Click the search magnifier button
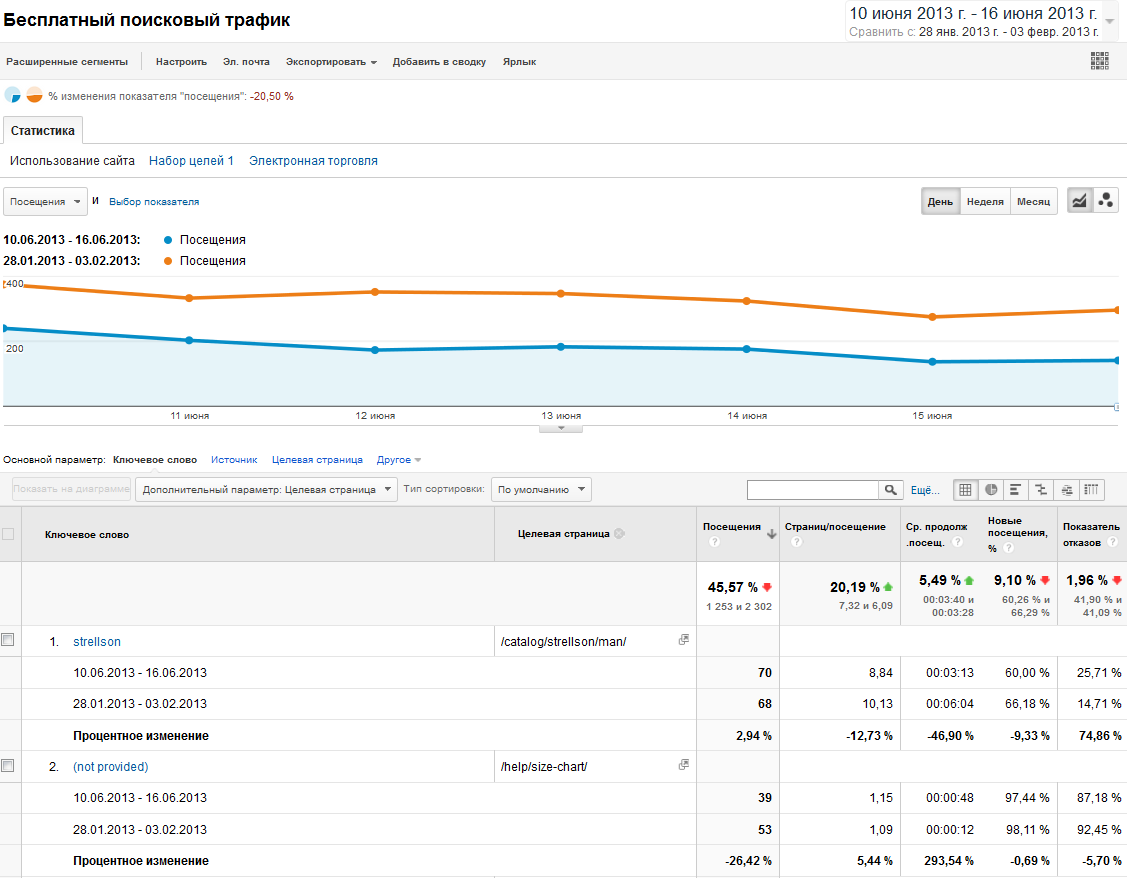Screen dimensions: 1127x878 click(891, 489)
